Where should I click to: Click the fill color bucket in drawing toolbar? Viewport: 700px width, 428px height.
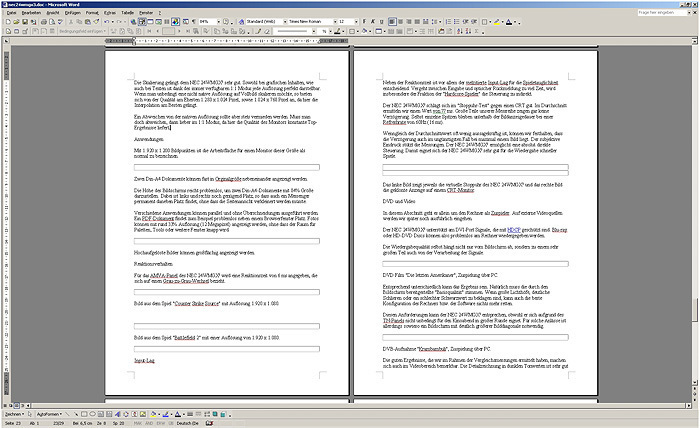click(153, 414)
